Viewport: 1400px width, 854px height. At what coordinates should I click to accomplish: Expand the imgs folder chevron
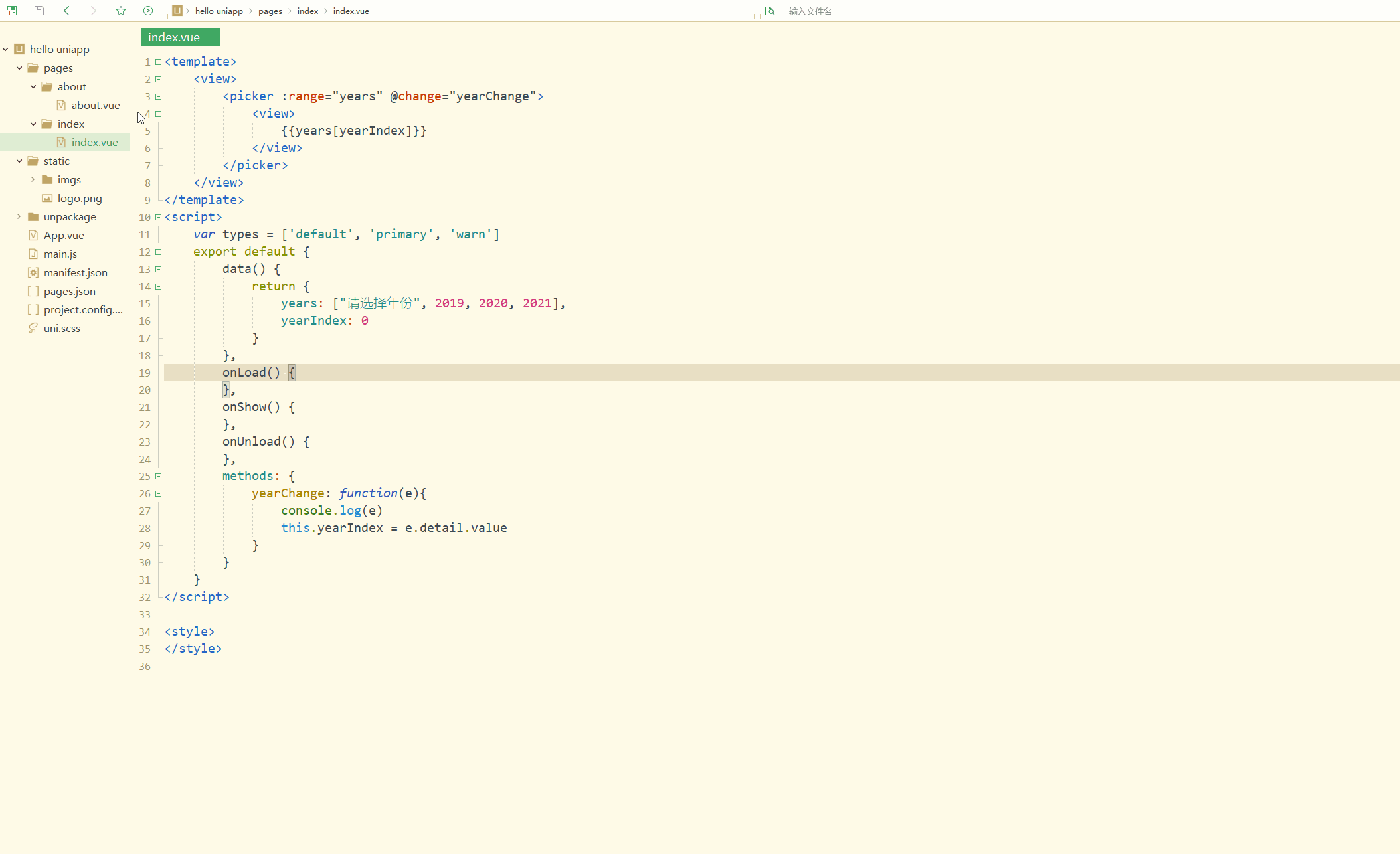pyautogui.click(x=33, y=179)
